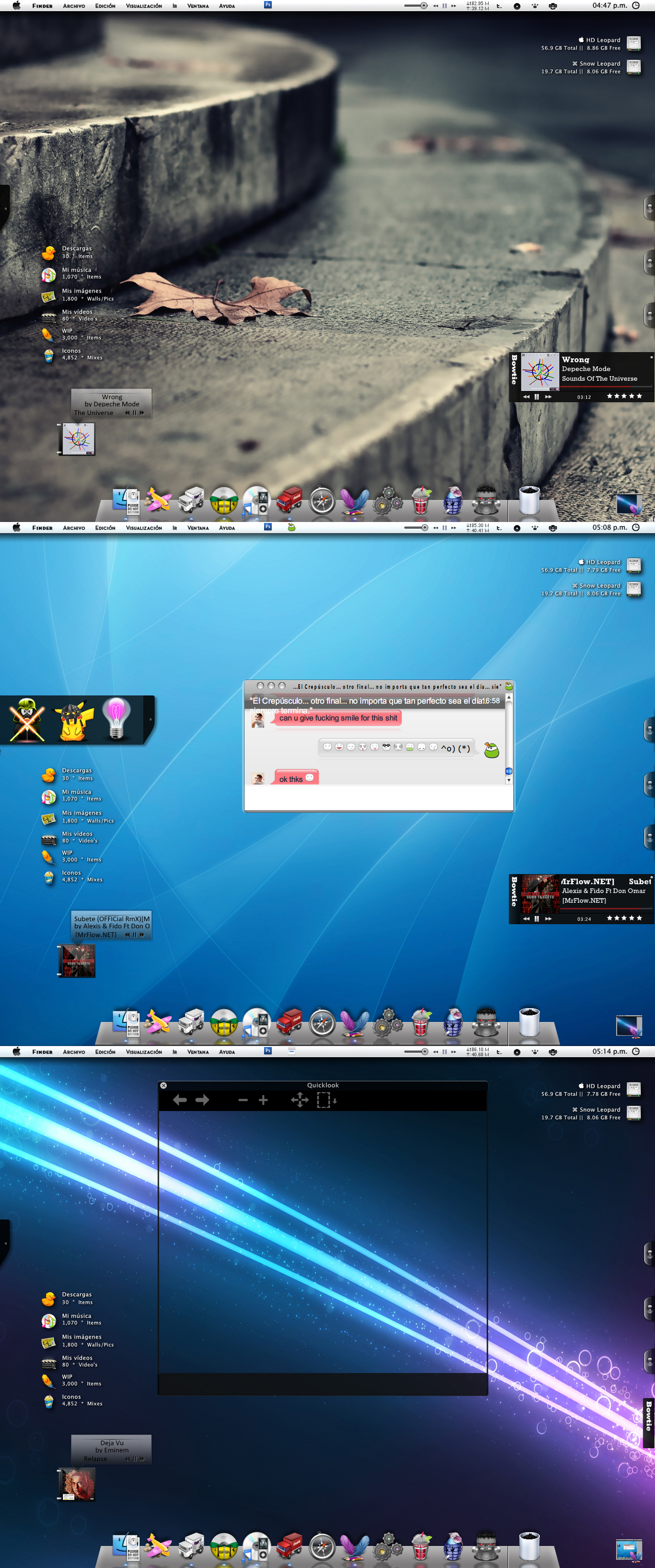
Task: Open Finder menu in 05:08 p.m. menu bar
Action: [x=42, y=528]
